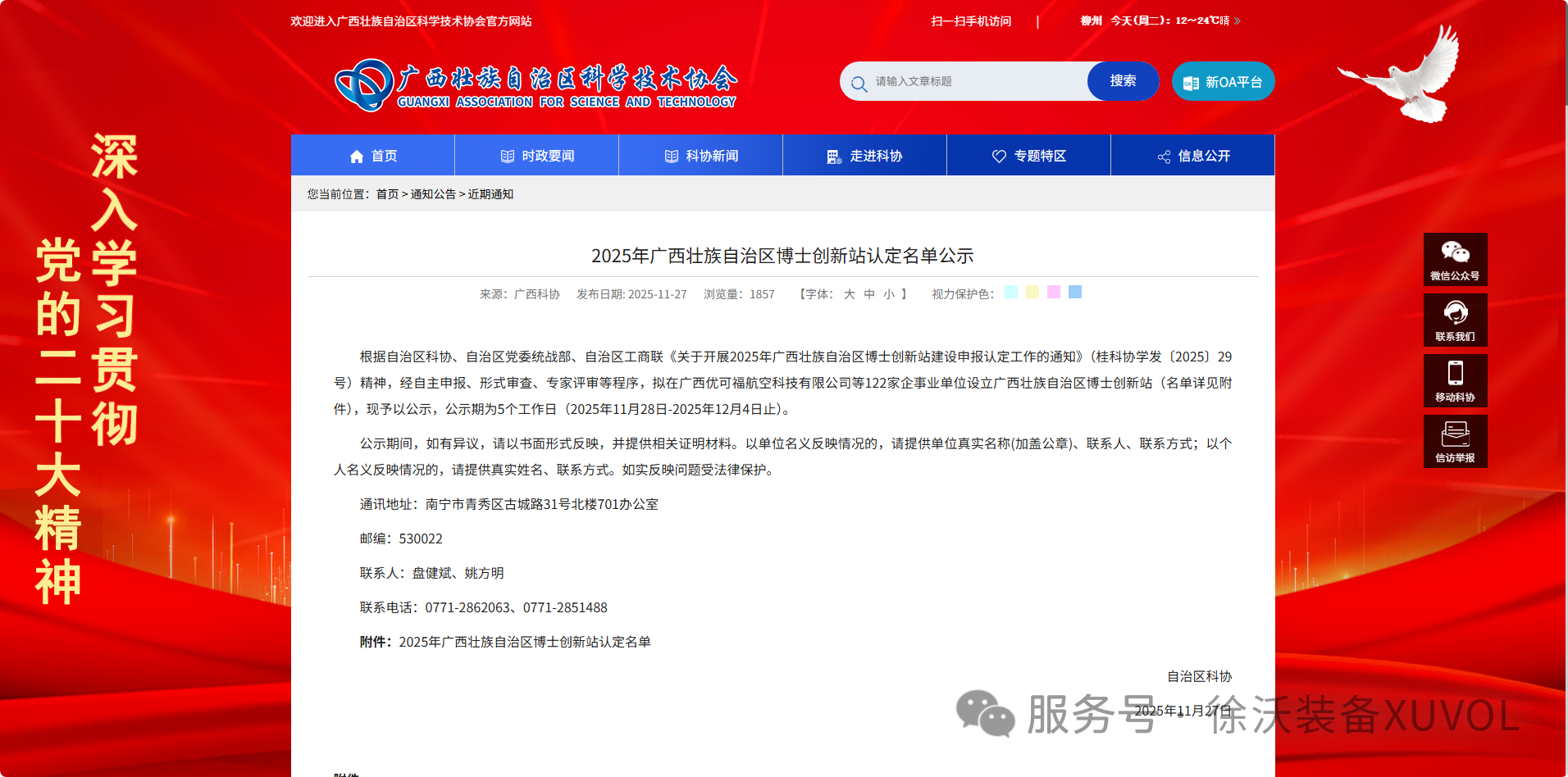Click the article title search input field
This screenshot has width=1568, height=777.
coord(976,82)
